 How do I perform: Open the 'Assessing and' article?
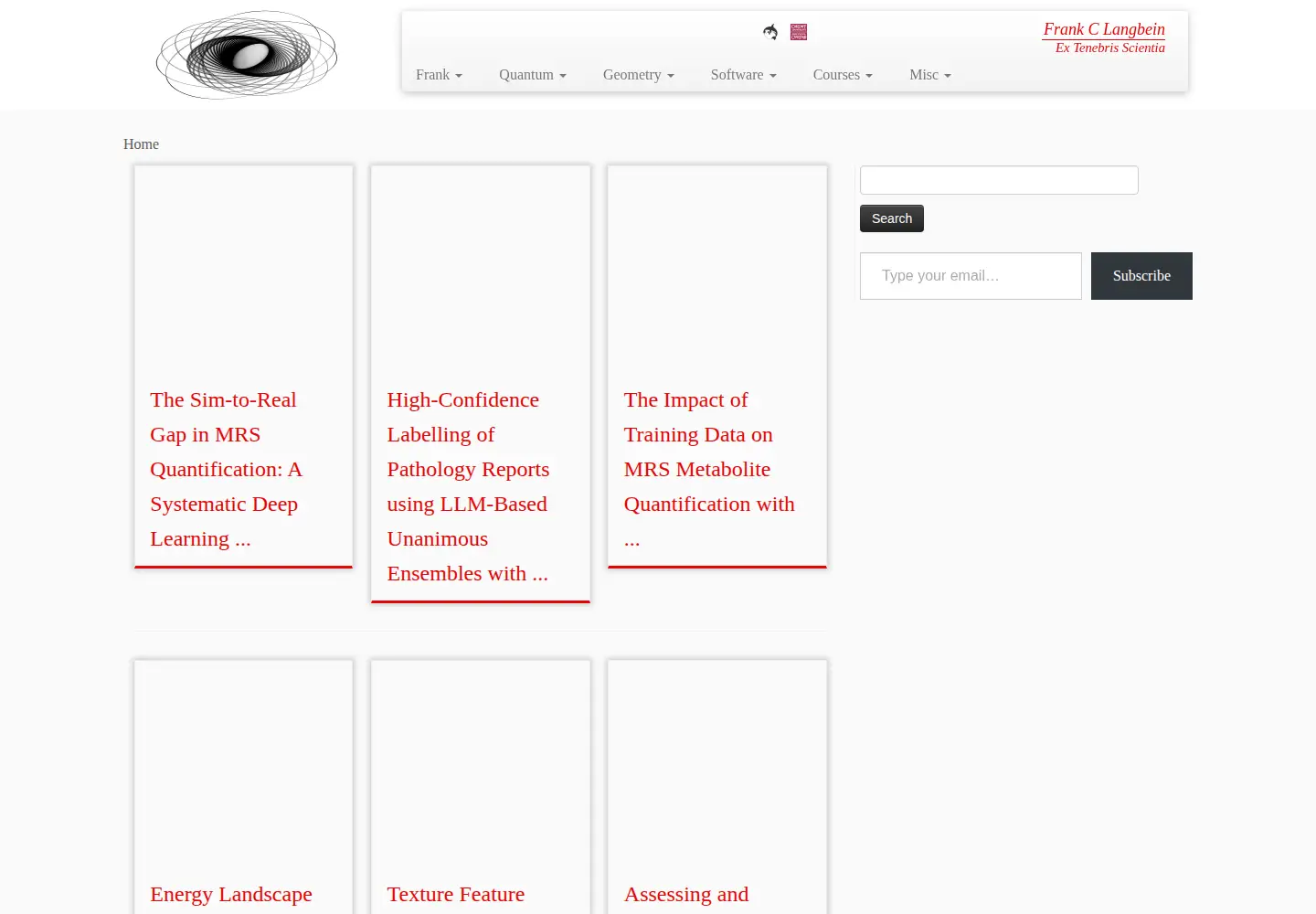click(x=686, y=895)
